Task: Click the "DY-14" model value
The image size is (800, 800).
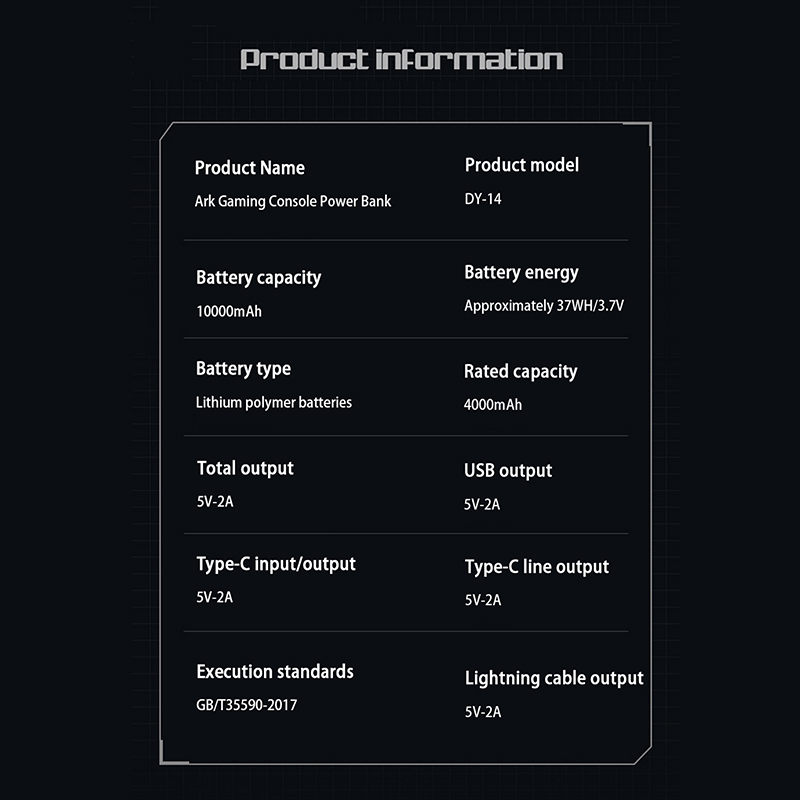Action: 483,199
